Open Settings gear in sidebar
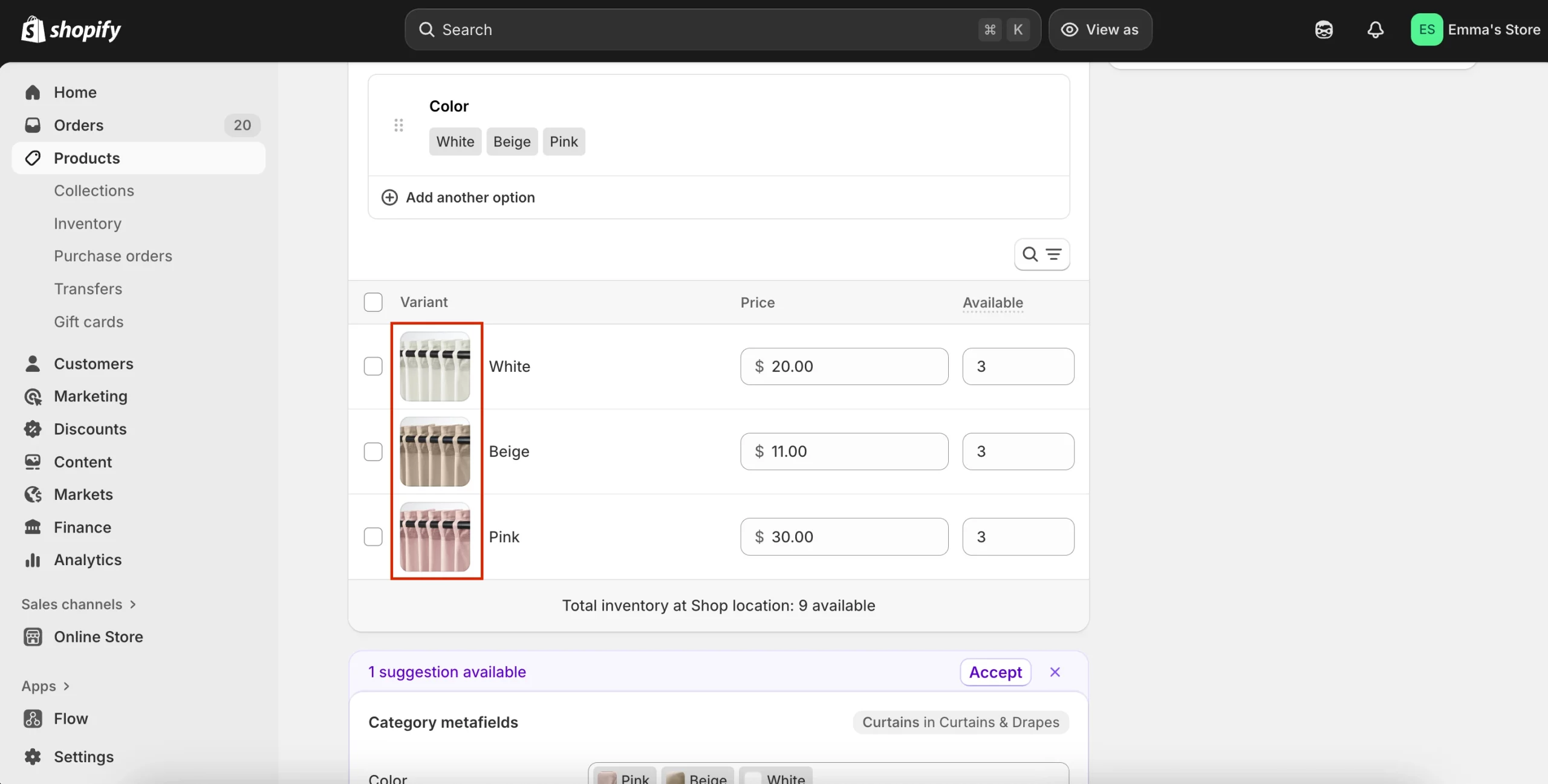The width and height of the screenshot is (1548, 784). (x=33, y=756)
